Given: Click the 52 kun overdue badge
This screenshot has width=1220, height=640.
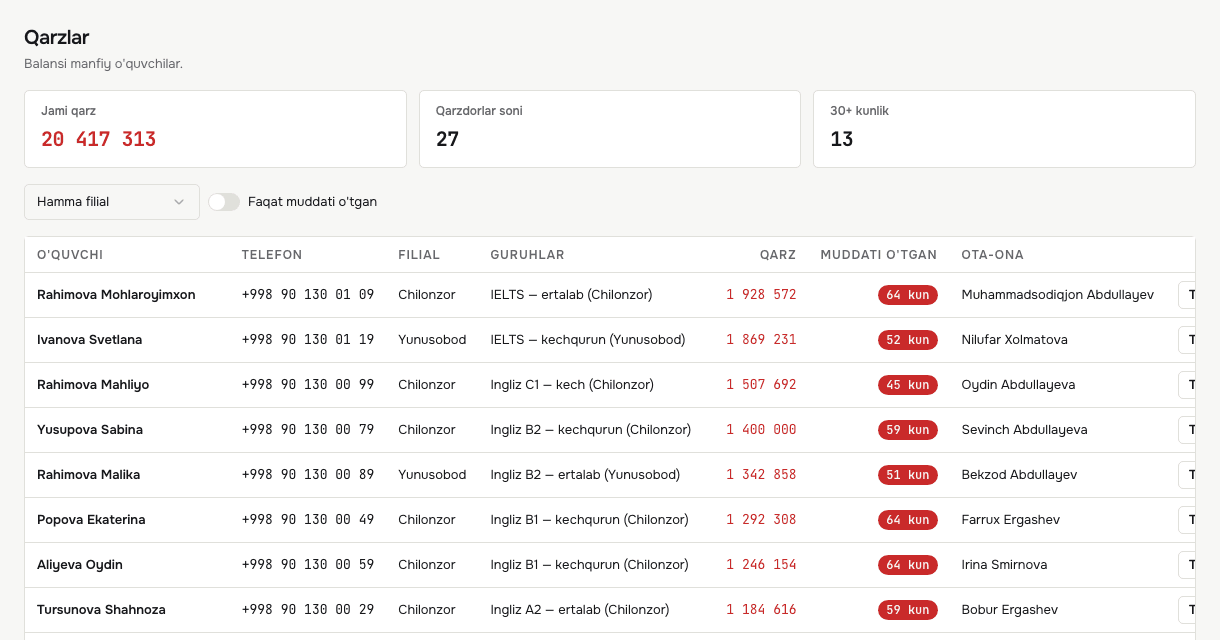Looking at the screenshot, I should coord(907,340).
